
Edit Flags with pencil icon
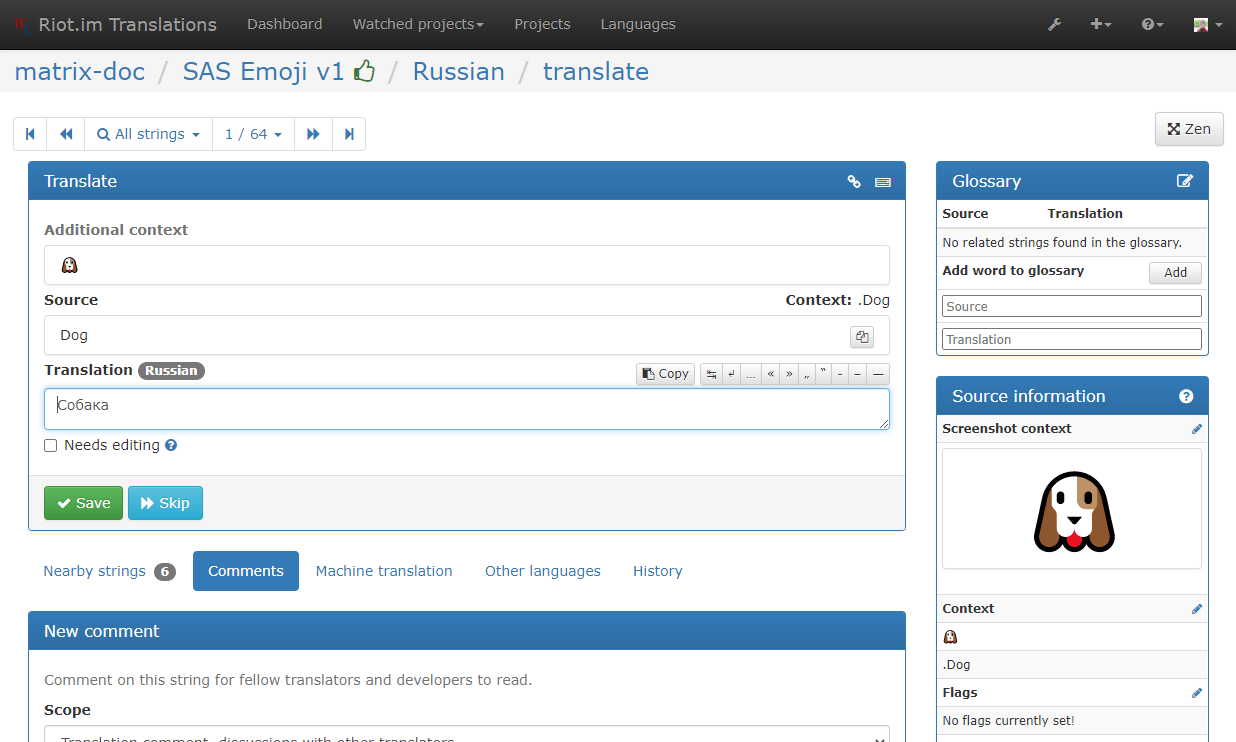pos(1197,693)
